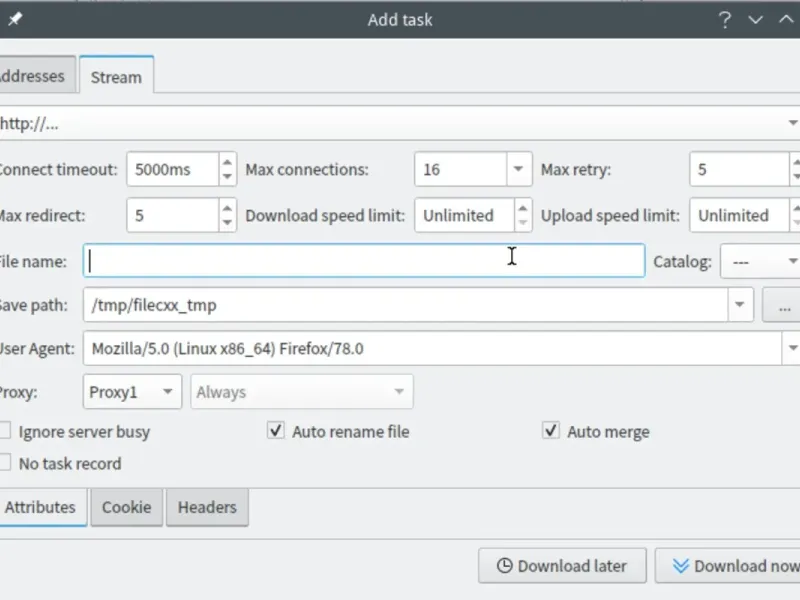
Task: Uncheck the Auto rename file checkbox
Action: [276, 431]
